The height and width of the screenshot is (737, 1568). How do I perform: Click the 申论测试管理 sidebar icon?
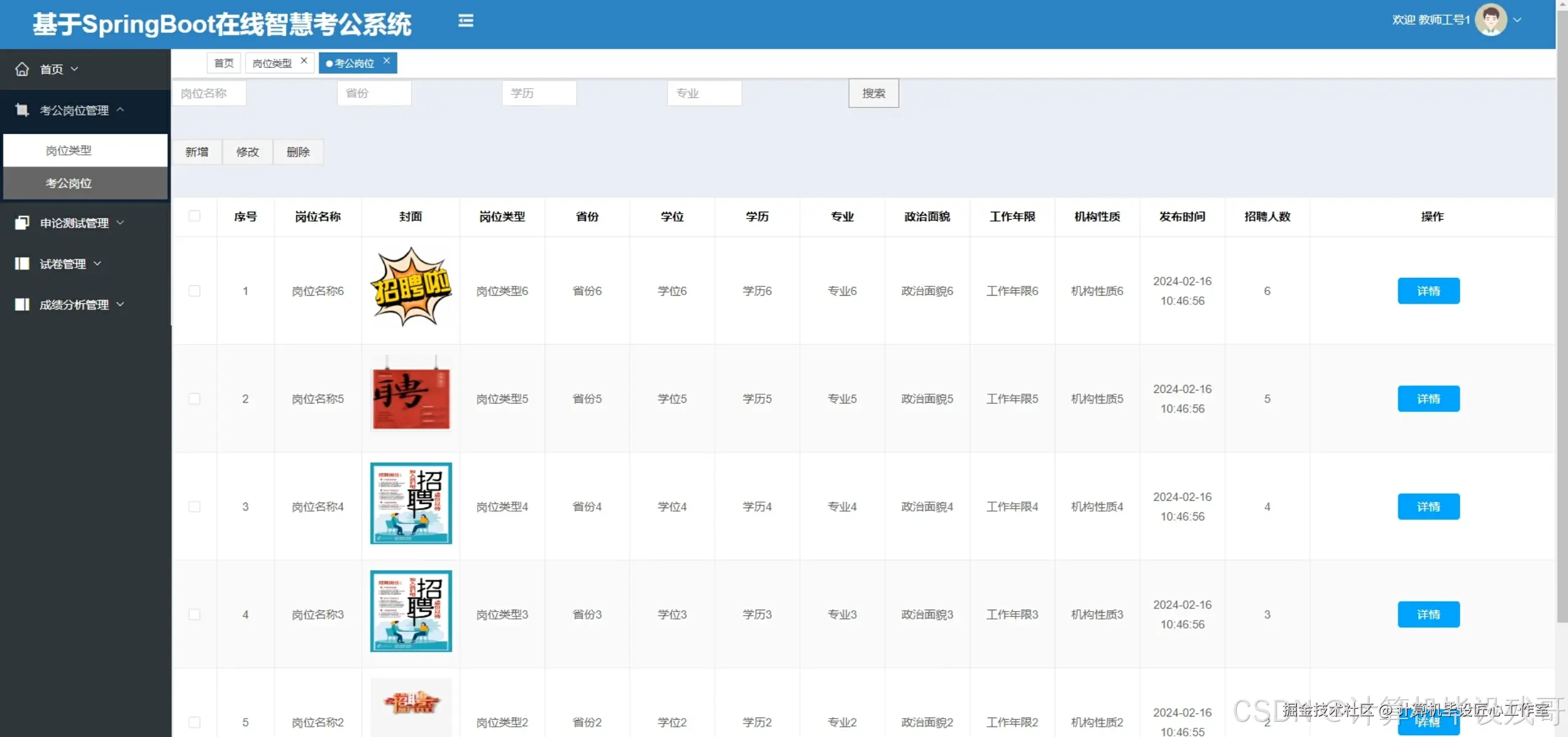pyautogui.click(x=22, y=223)
